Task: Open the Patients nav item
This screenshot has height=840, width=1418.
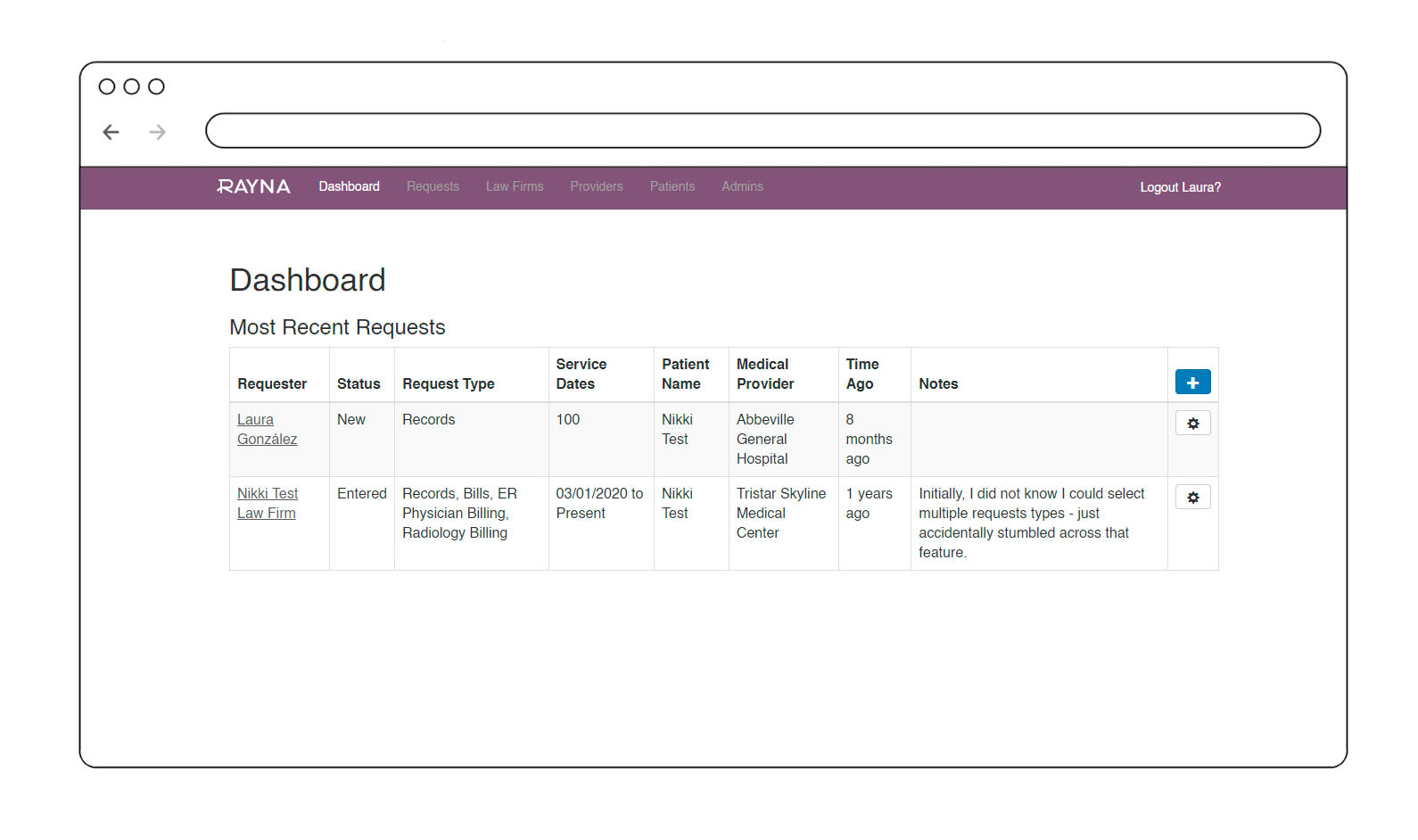Action: tap(672, 186)
